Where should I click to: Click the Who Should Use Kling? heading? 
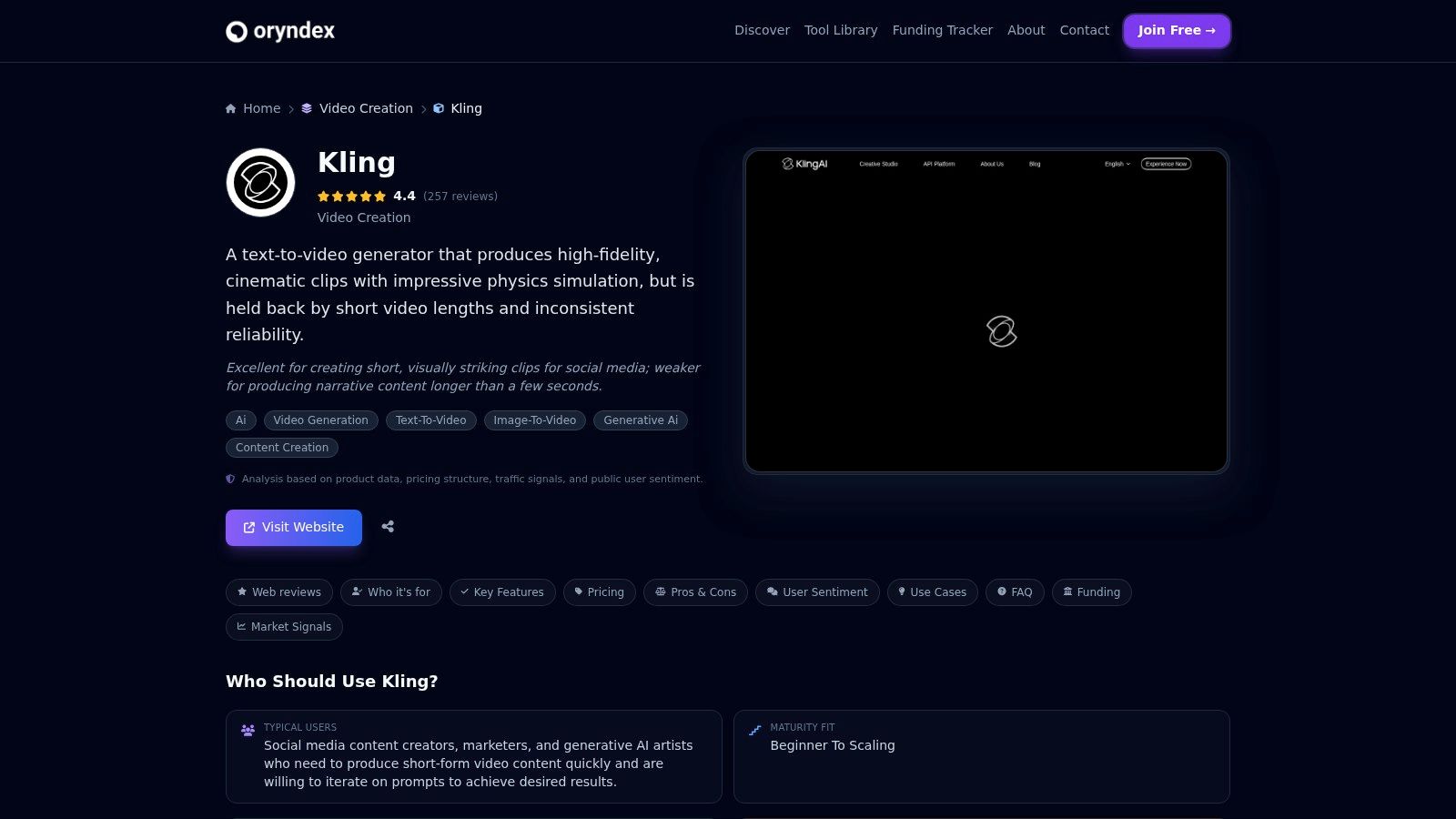tap(332, 682)
